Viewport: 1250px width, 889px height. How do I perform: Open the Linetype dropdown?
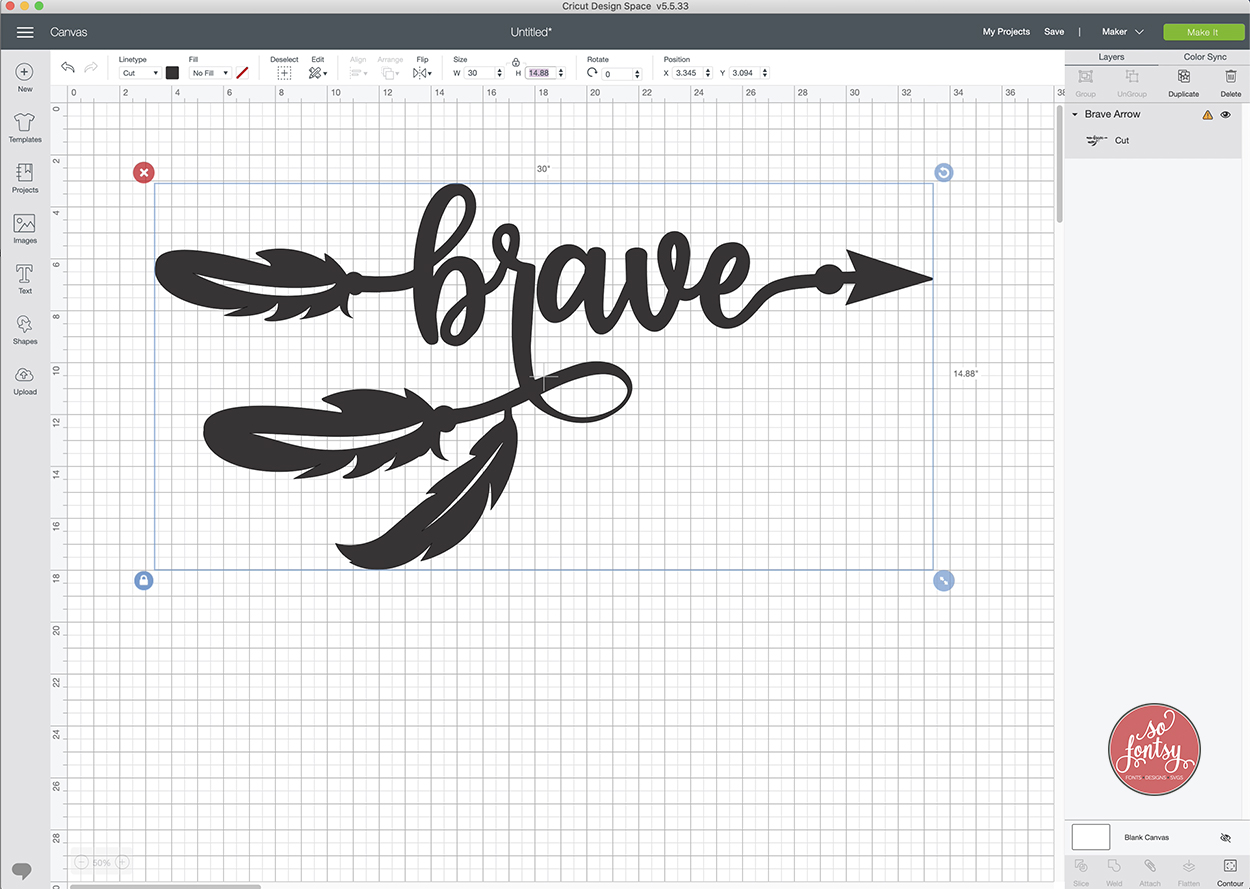[x=140, y=73]
